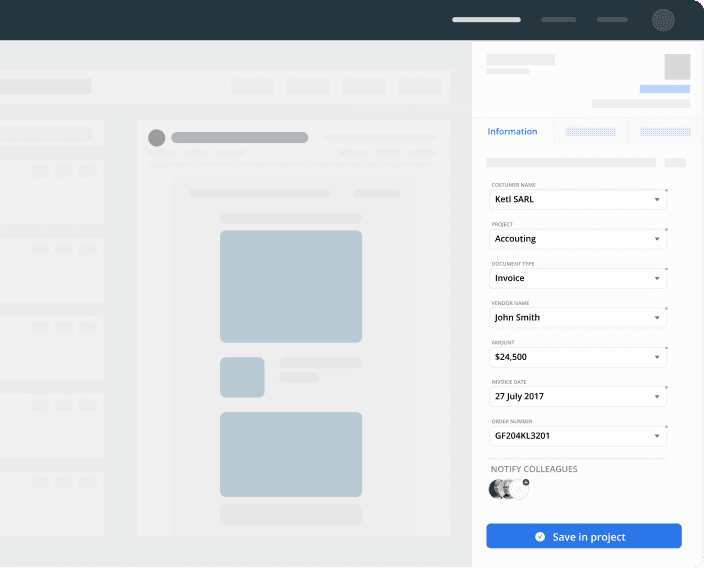Click the gray document thumbnail in panel header
The height and width of the screenshot is (568, 704).
click(x=677, y=67)
